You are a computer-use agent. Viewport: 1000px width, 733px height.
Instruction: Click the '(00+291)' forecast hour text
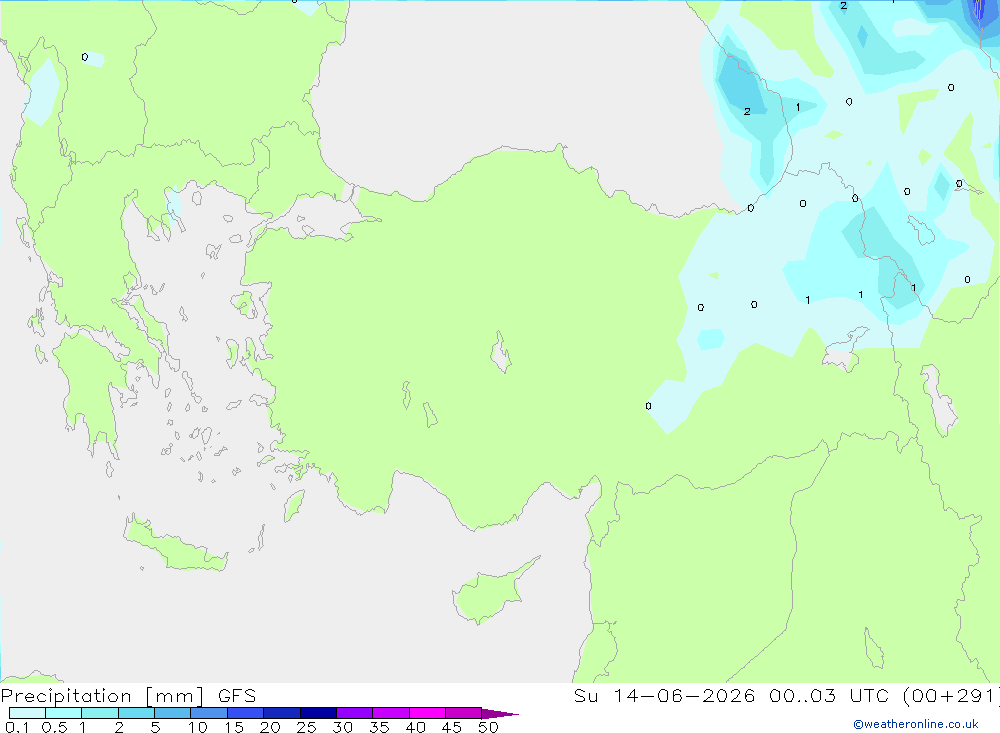point(951,696)
